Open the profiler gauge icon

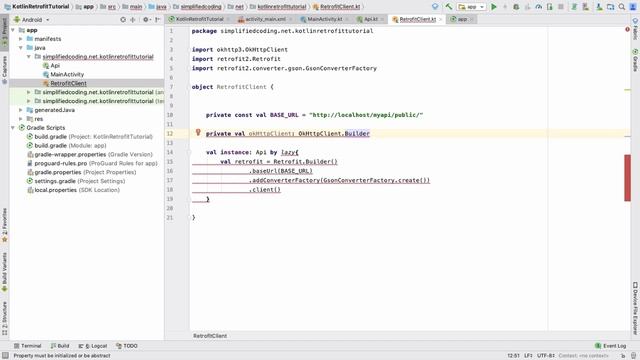[x=539, y=7]
